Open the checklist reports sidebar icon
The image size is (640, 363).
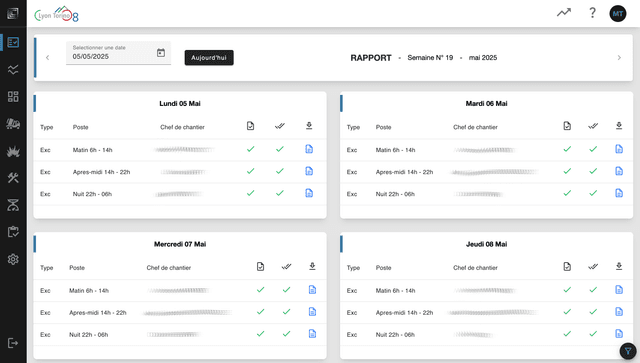(13, 42)
